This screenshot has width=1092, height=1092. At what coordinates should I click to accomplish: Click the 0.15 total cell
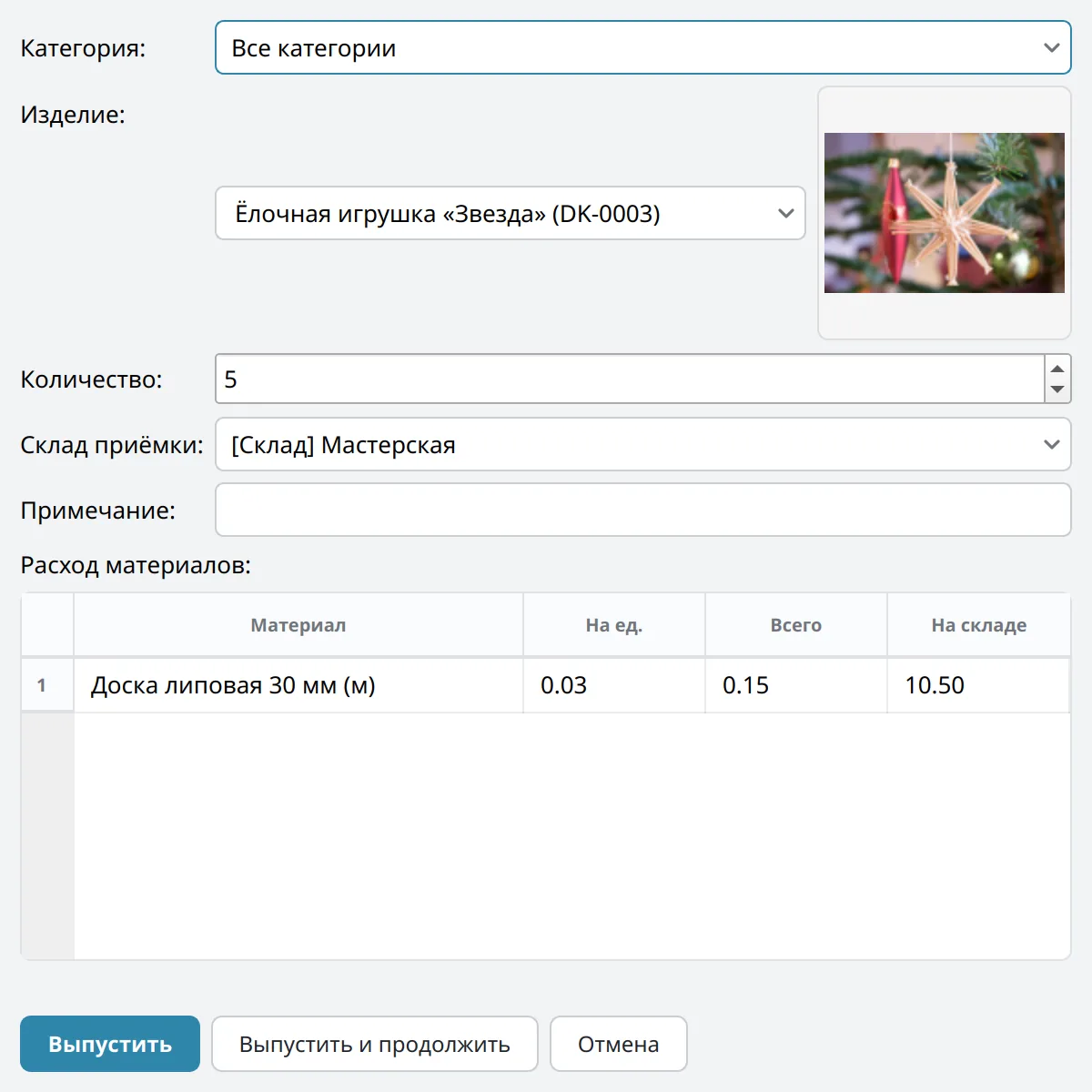coord(796,685)
